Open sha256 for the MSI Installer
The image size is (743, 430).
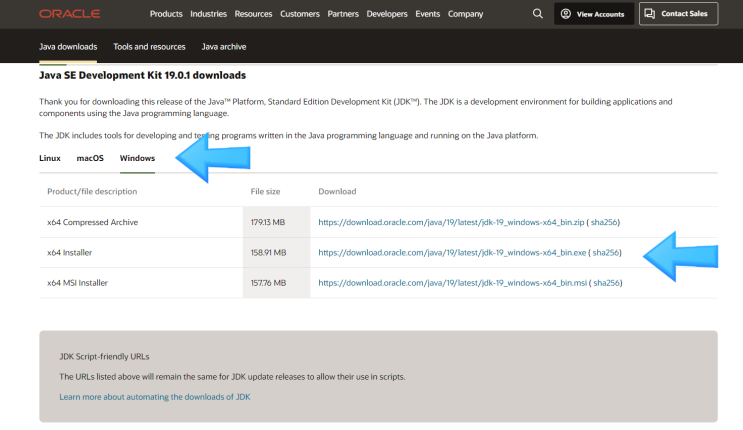[x=607, y=283]
